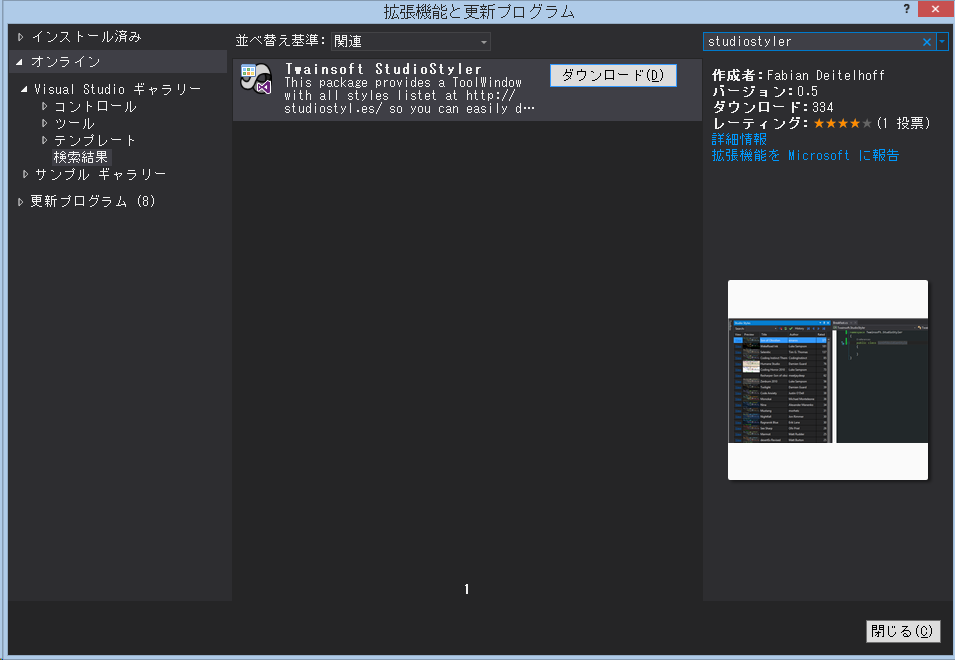Screen dimensions: 955x660
Task: Click 拡張機能を Microsoft に報告 link
Action: 805,155
